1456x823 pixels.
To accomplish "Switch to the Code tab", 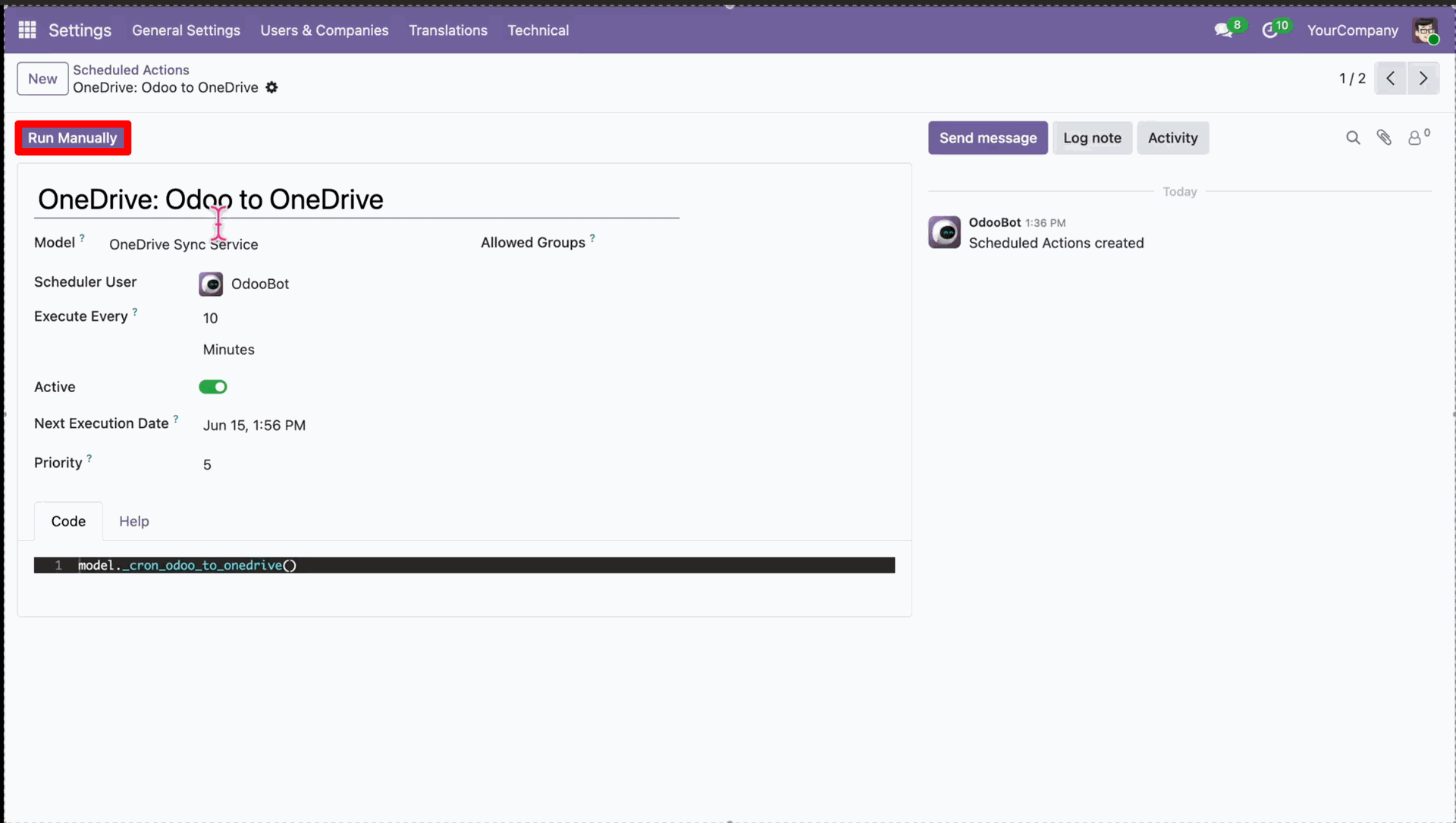I will pos(68,521).
